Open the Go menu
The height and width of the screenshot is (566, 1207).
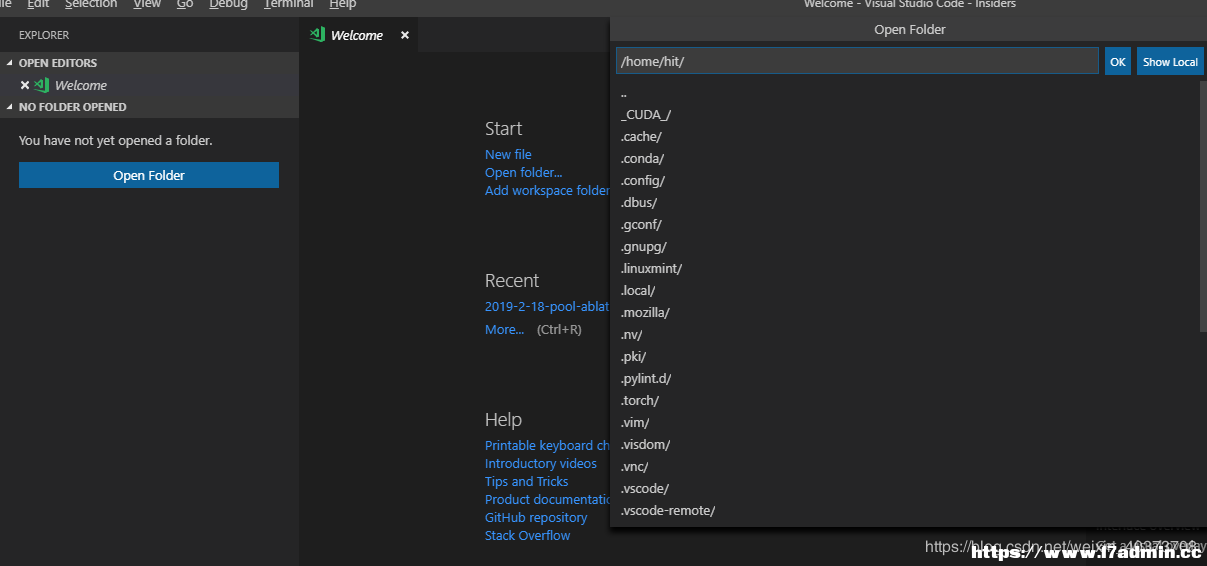185,4
